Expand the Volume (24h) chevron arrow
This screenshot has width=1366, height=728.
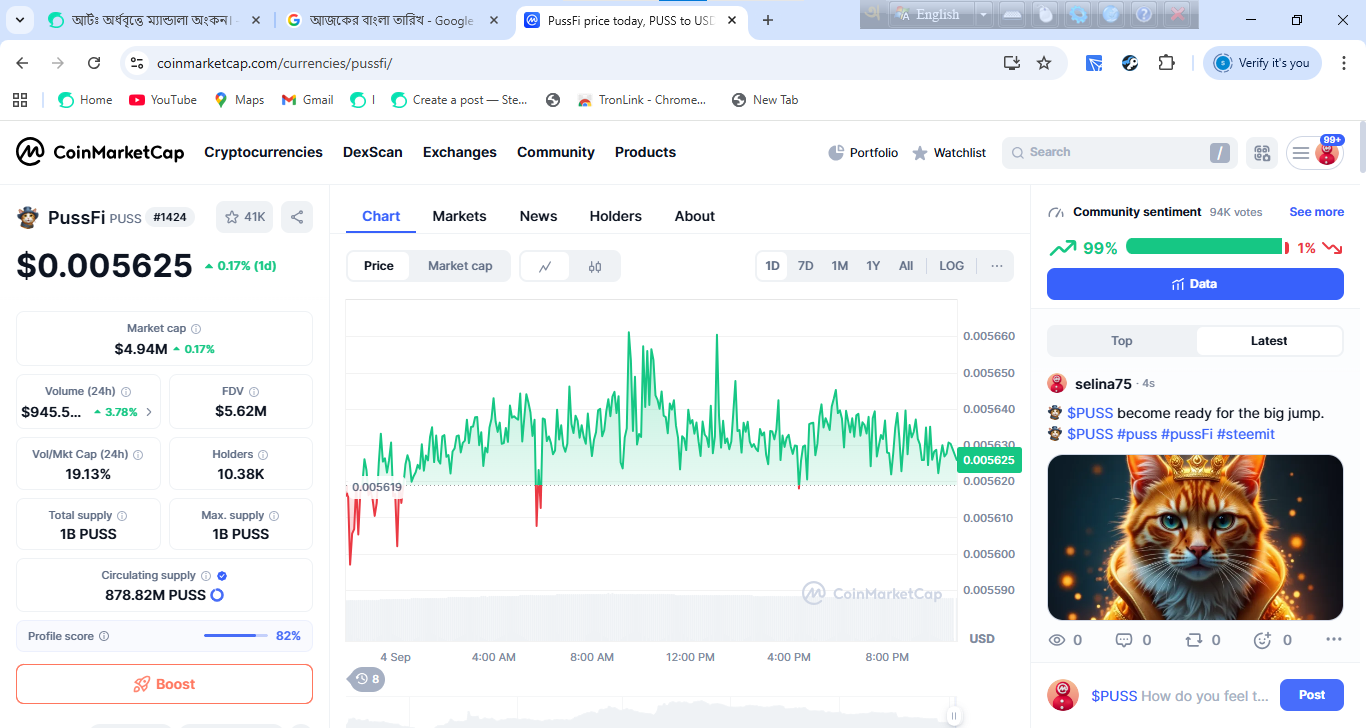pyautogui.click(x=149, y=412)
